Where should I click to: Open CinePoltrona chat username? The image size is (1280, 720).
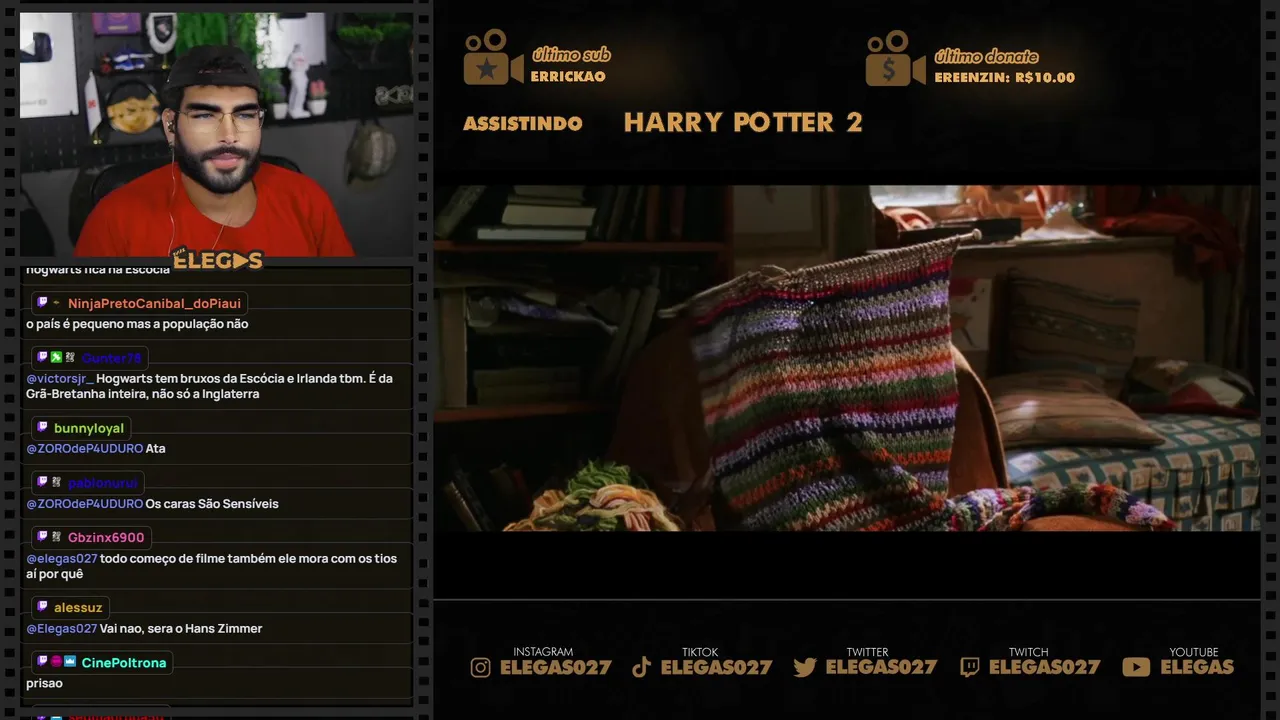124,662
